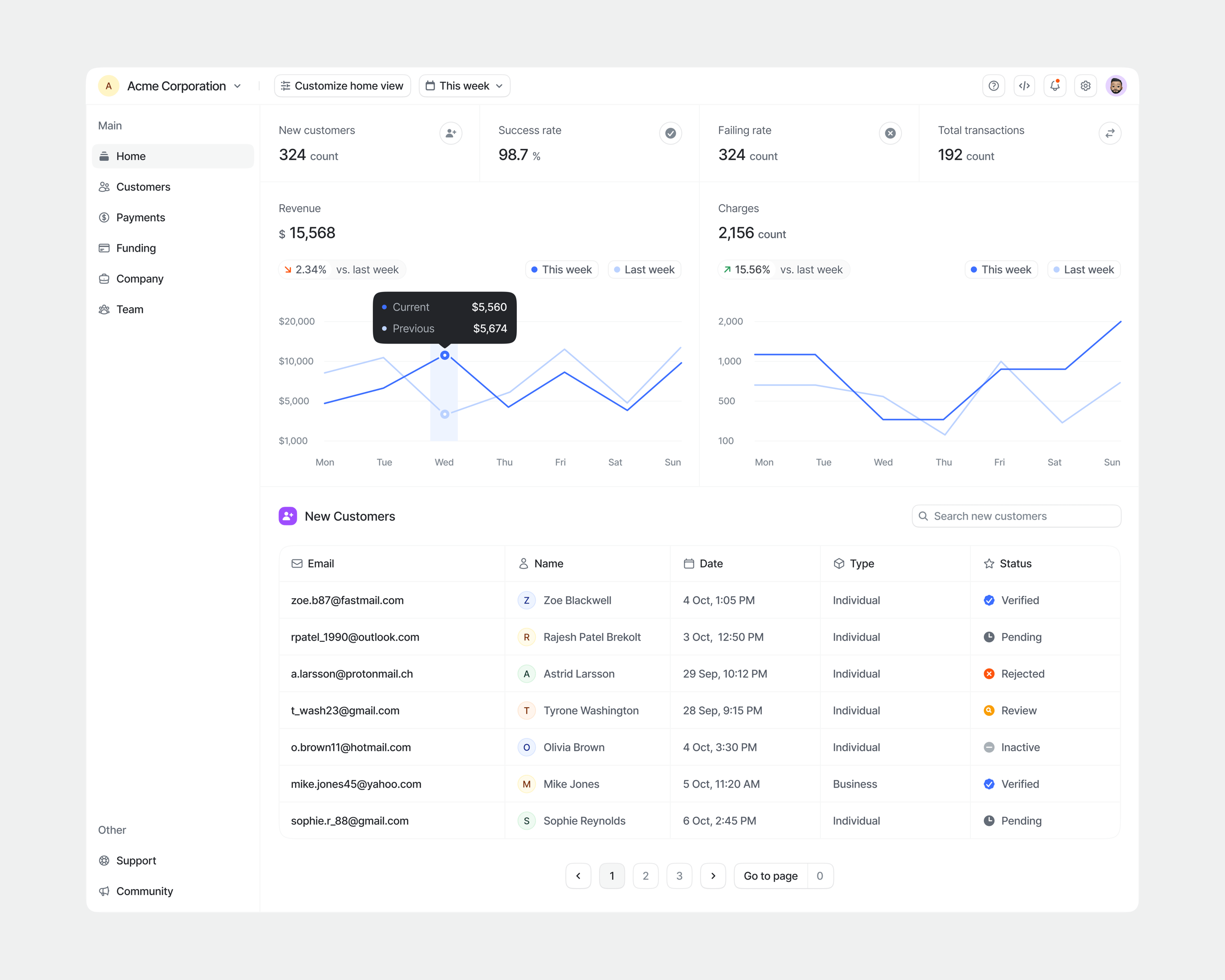Open the This week date range dropdown
This screenshot has width=1225, height=980.
point(464,86)
